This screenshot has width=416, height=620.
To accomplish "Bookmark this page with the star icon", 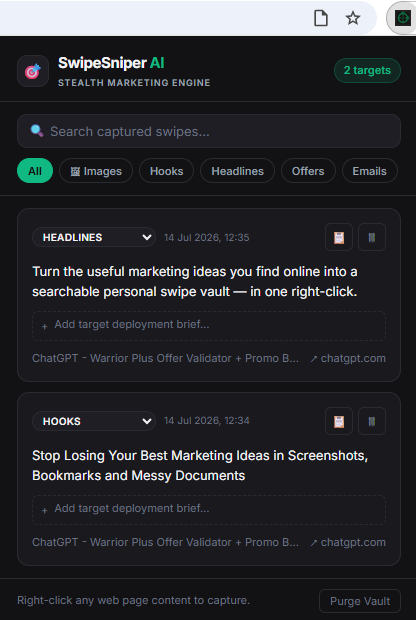I will [x=353, y=18].
